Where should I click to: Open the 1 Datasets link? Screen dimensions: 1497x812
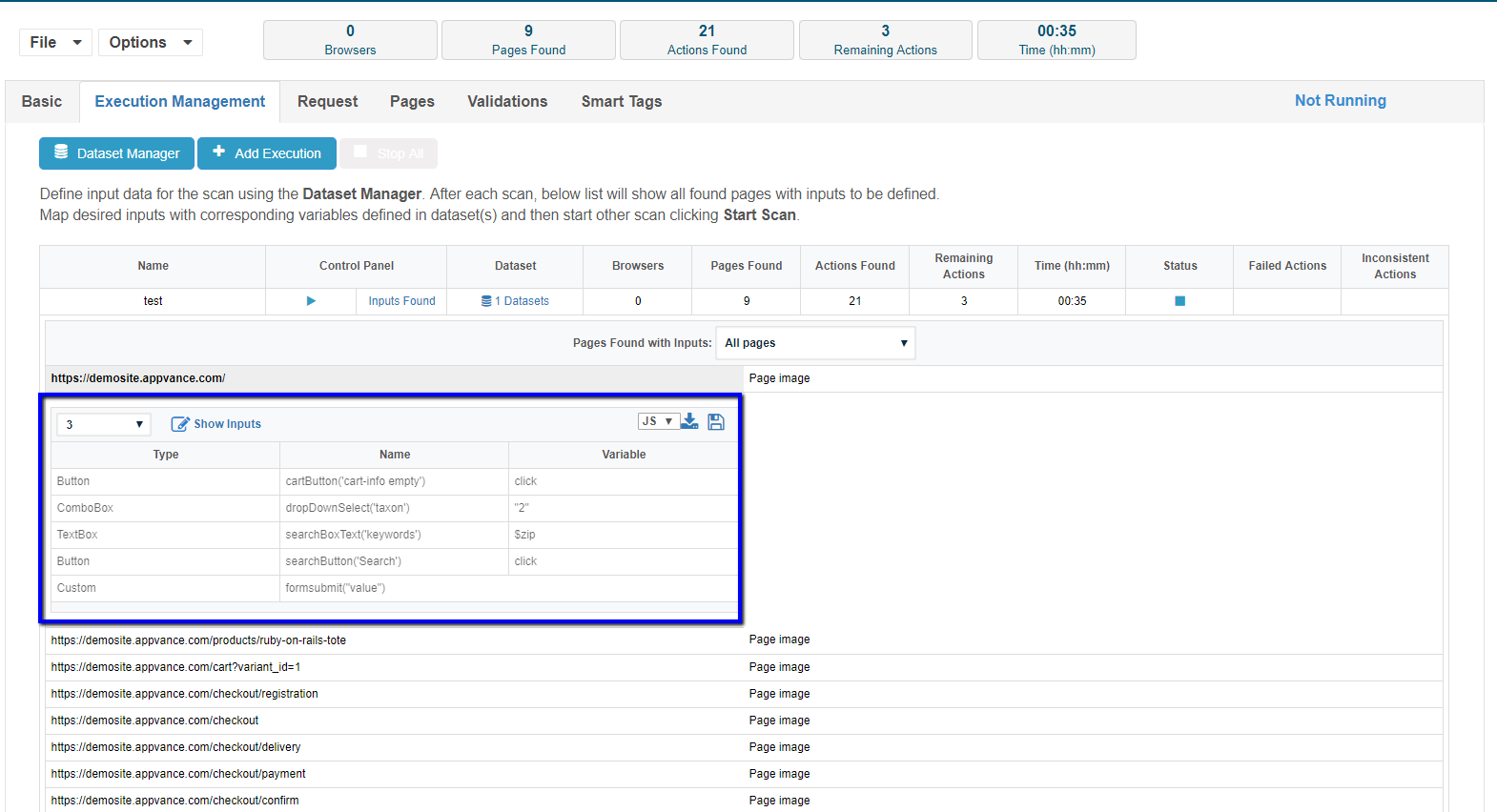pos(516,301)
